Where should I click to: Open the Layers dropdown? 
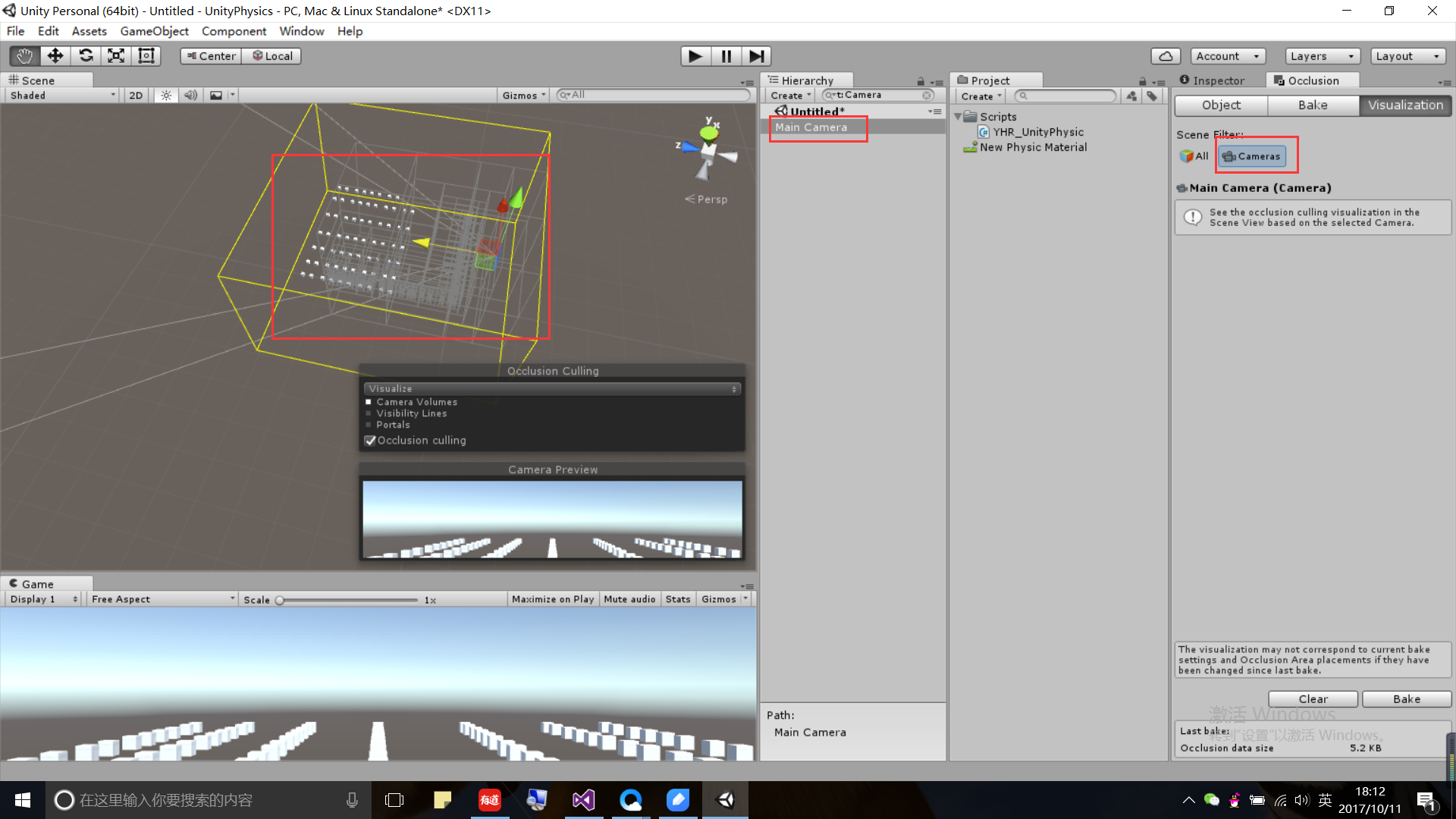click(1322, 56)
